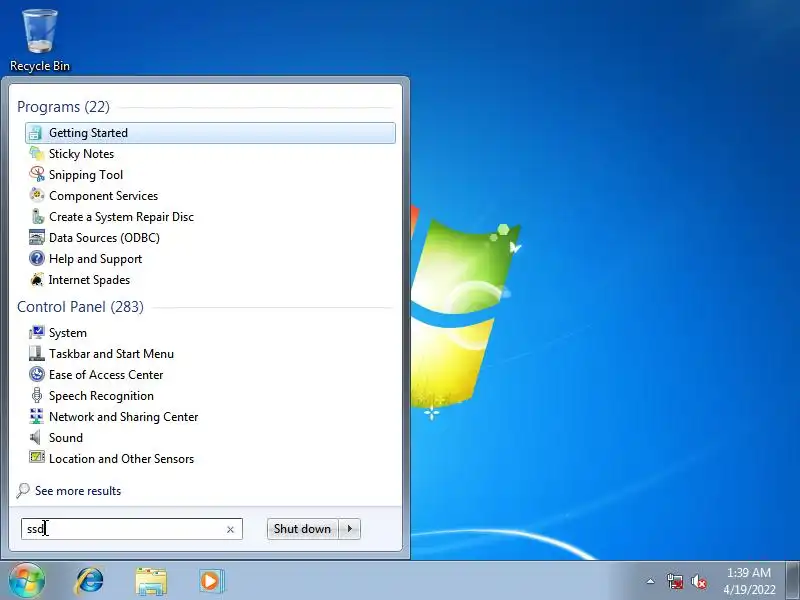This screenshot has width=800, height=600.
Task: Click the muted volume tray icon
Action: pos(698,581)
